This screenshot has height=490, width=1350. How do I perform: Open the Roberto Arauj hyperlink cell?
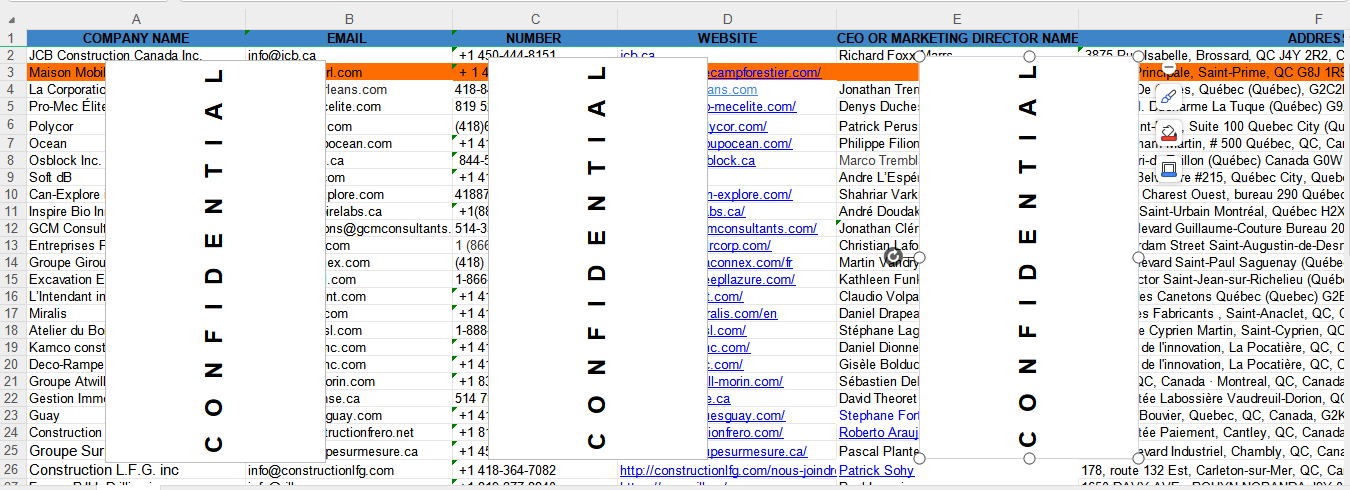pos(877,433)
